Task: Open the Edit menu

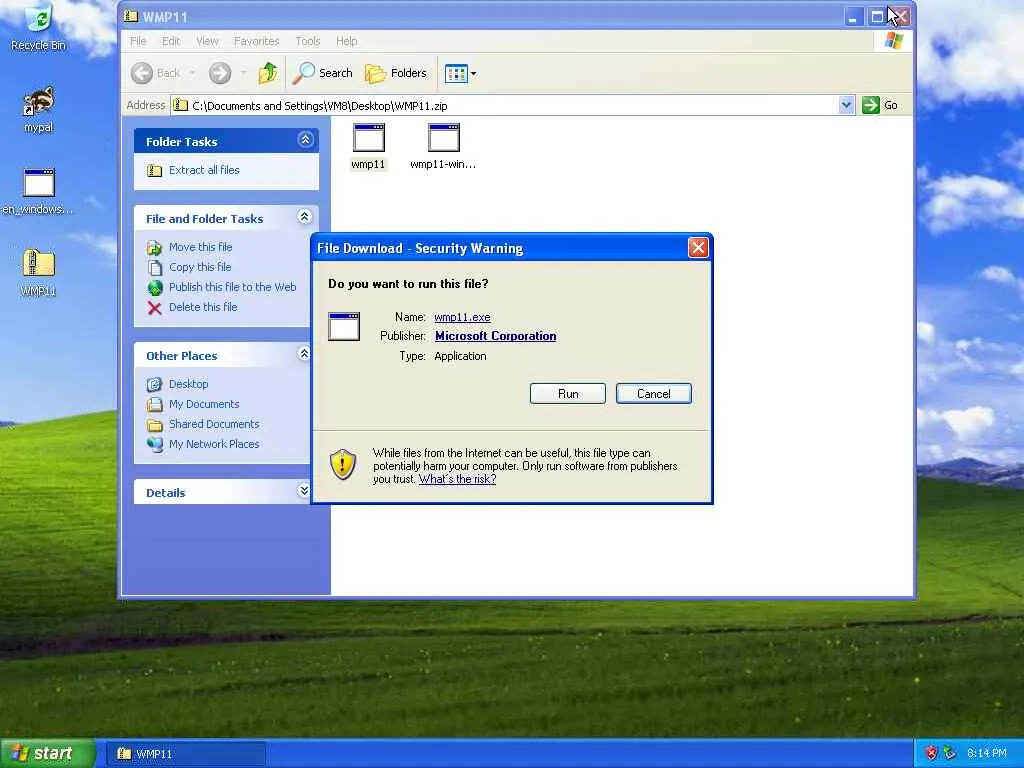Action: click(x=171, y=41)
